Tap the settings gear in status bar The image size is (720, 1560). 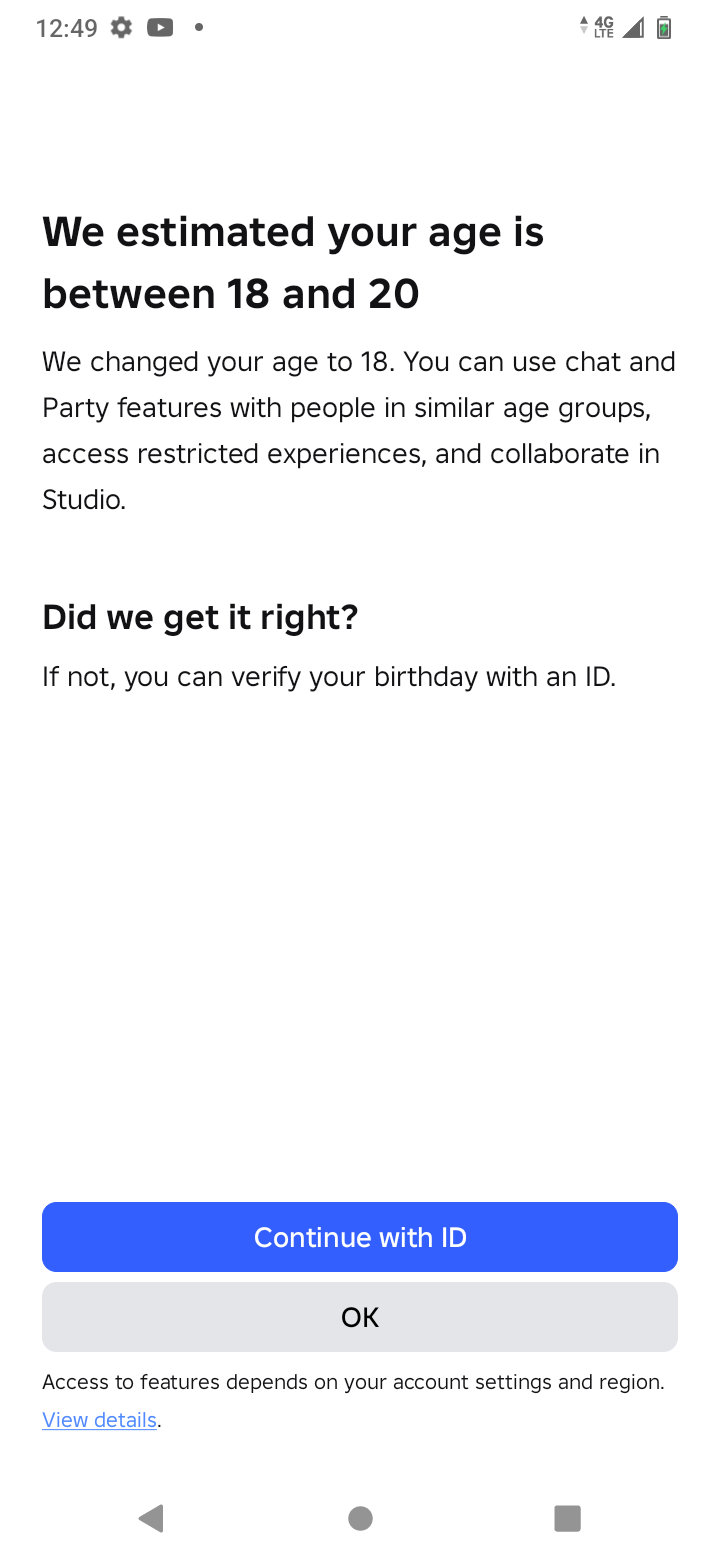[121, 28]
